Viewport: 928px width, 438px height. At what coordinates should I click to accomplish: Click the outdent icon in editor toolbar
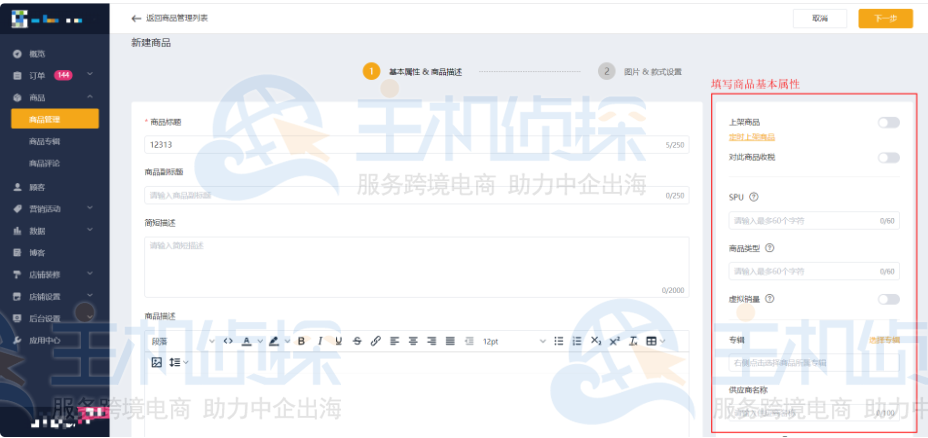469,341
